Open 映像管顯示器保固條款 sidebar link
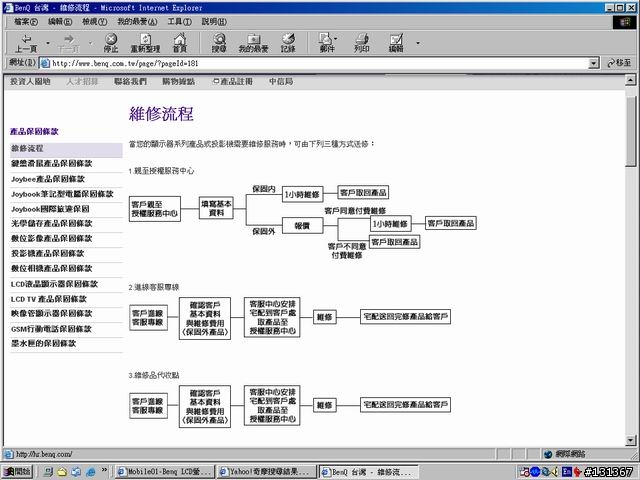 (x=51, y=314)
